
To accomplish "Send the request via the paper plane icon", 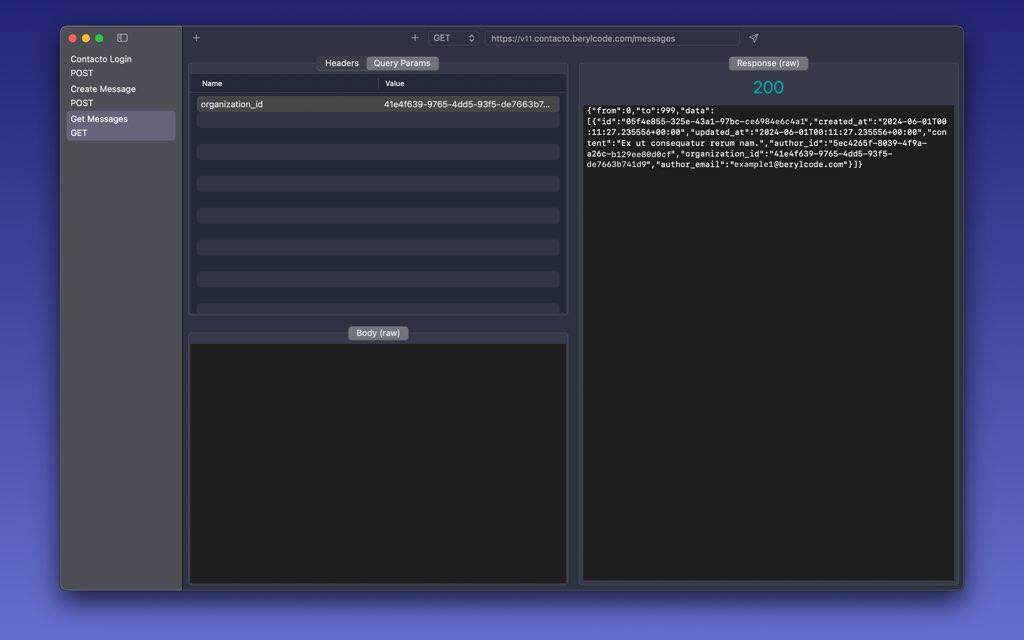I will point(753,37).
